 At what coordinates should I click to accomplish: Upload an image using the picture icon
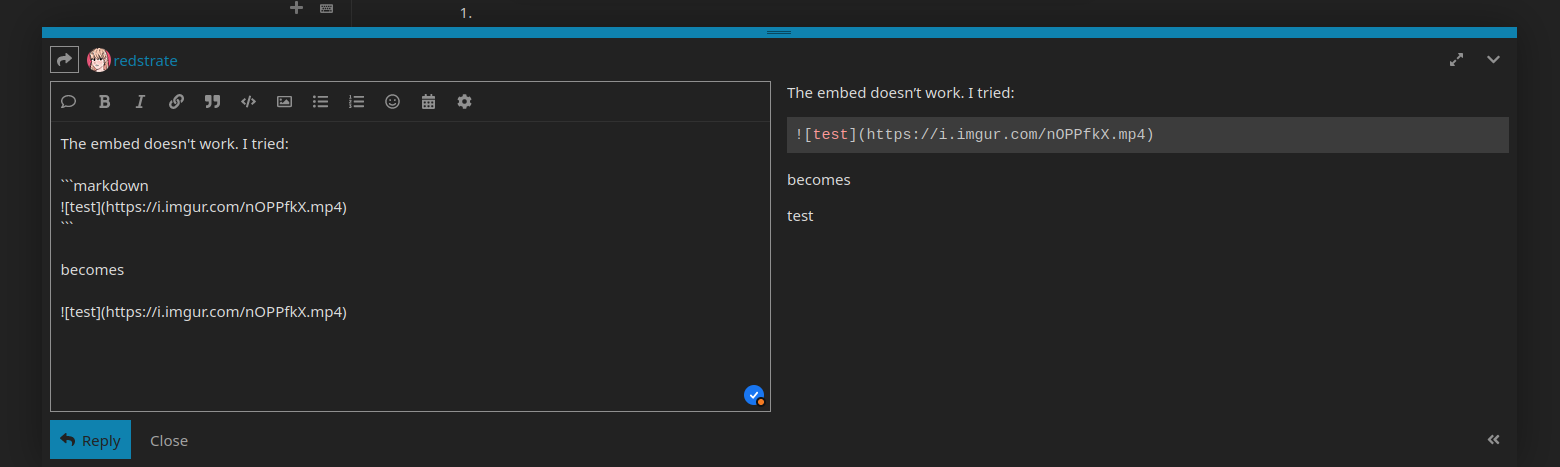284,101
